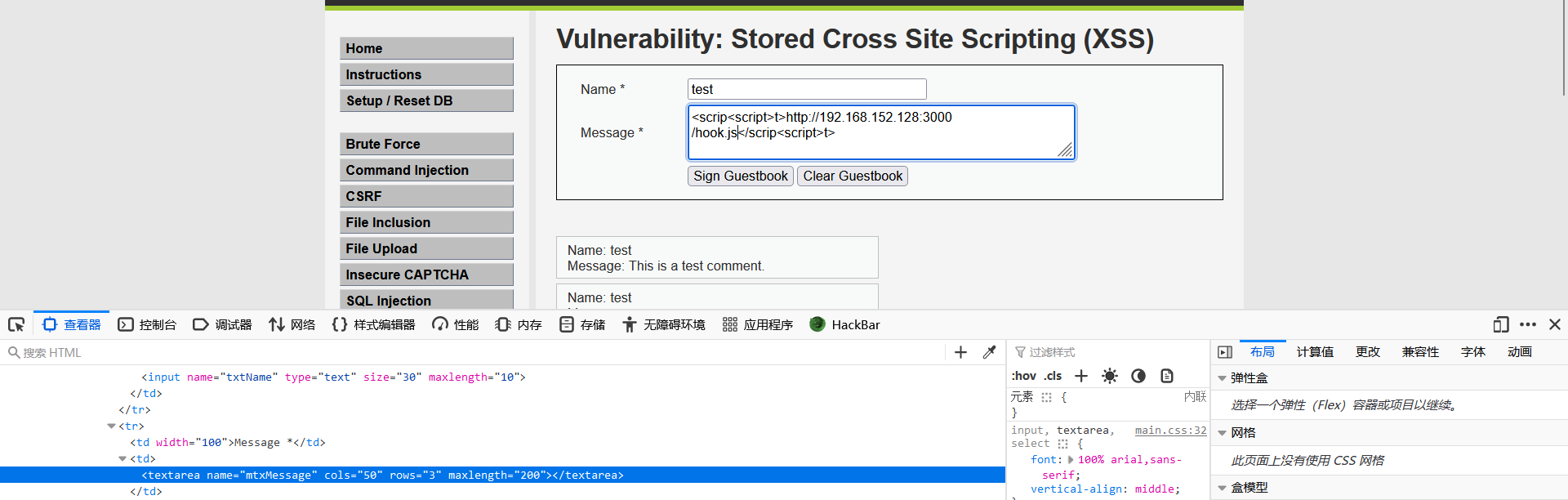Image resolution: width=1568 pixels, height=500 pixels.
Task: Click the Name text input field
Action: [x=807, y=89]
